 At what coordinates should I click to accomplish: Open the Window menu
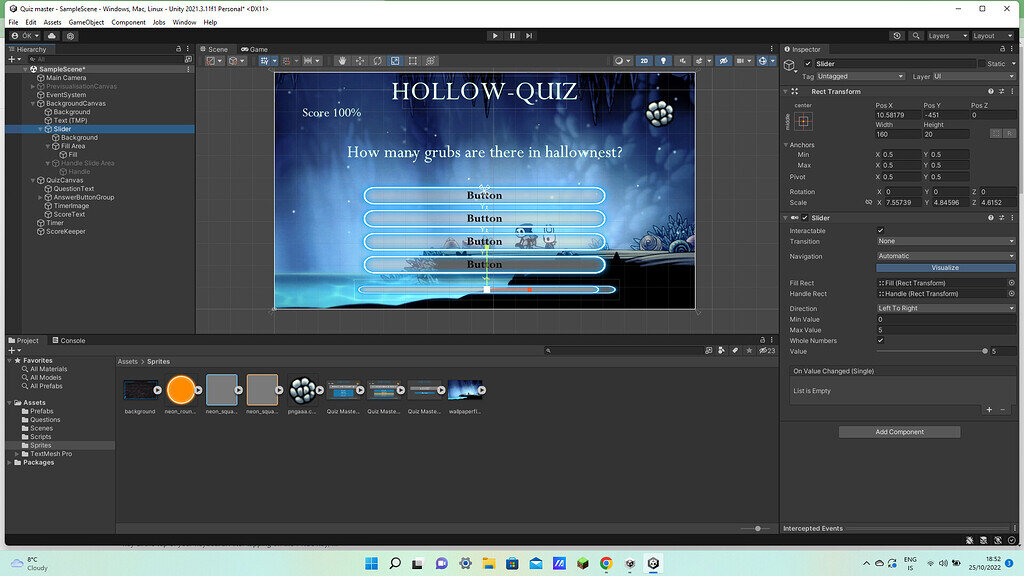[x=184, y=22]
